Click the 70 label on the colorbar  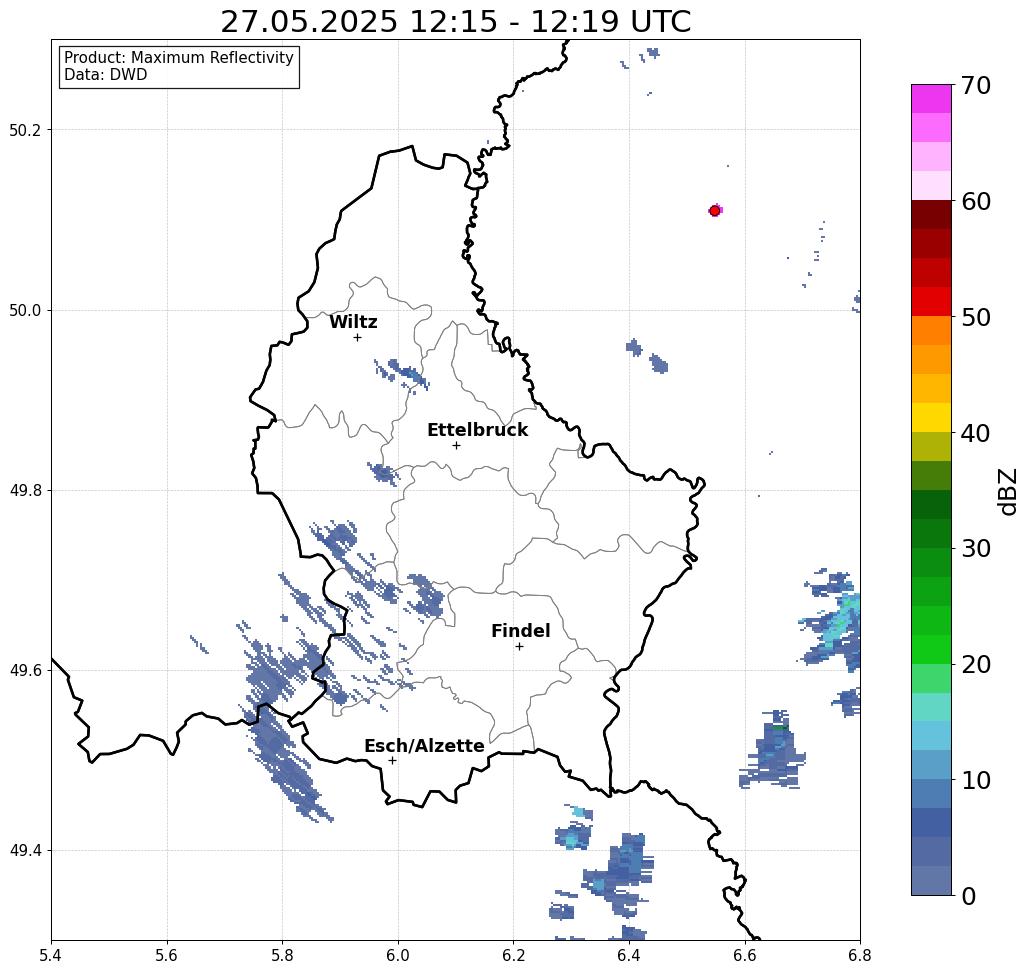(x=975, y=85)
